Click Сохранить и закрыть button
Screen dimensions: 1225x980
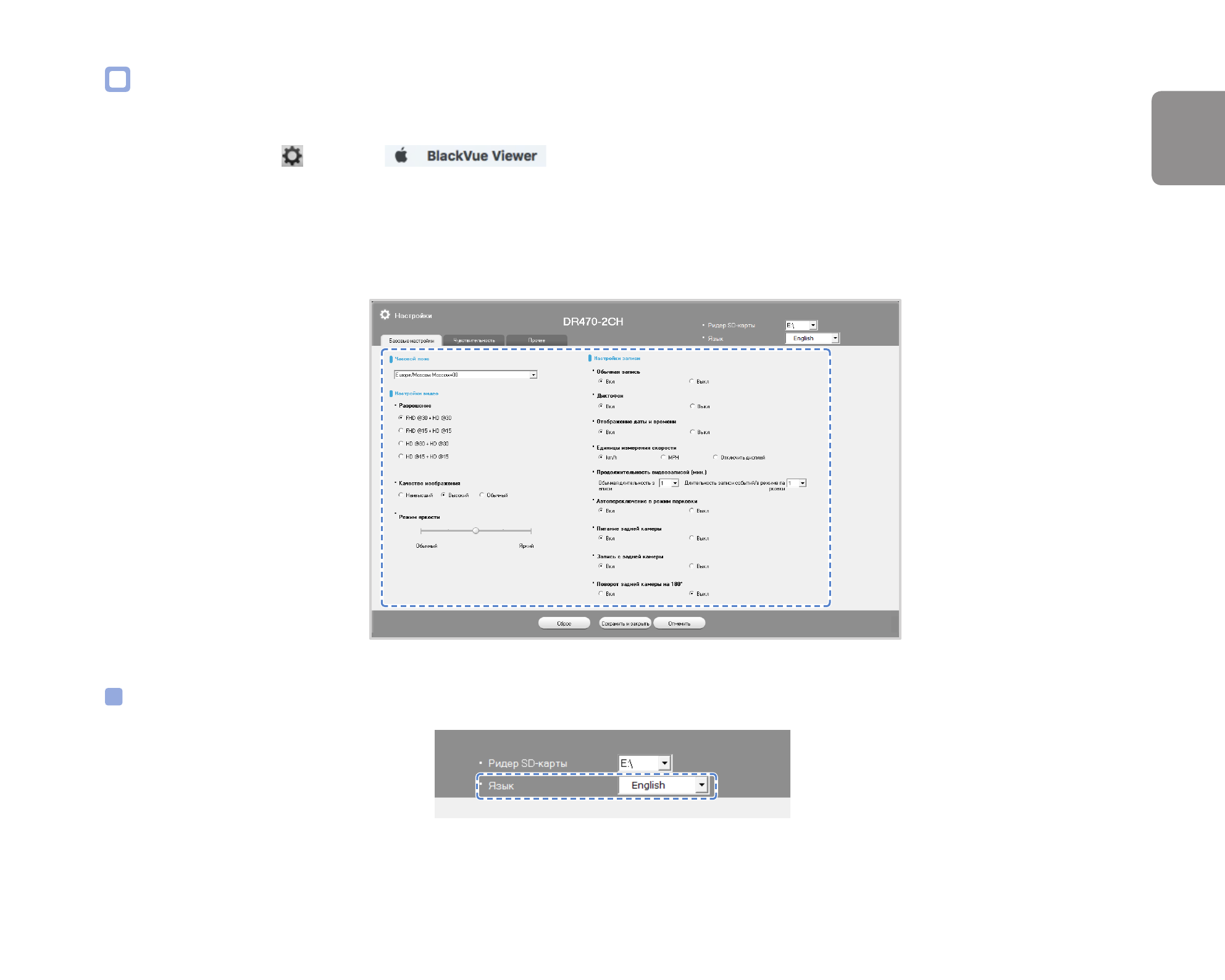(625, 623)
